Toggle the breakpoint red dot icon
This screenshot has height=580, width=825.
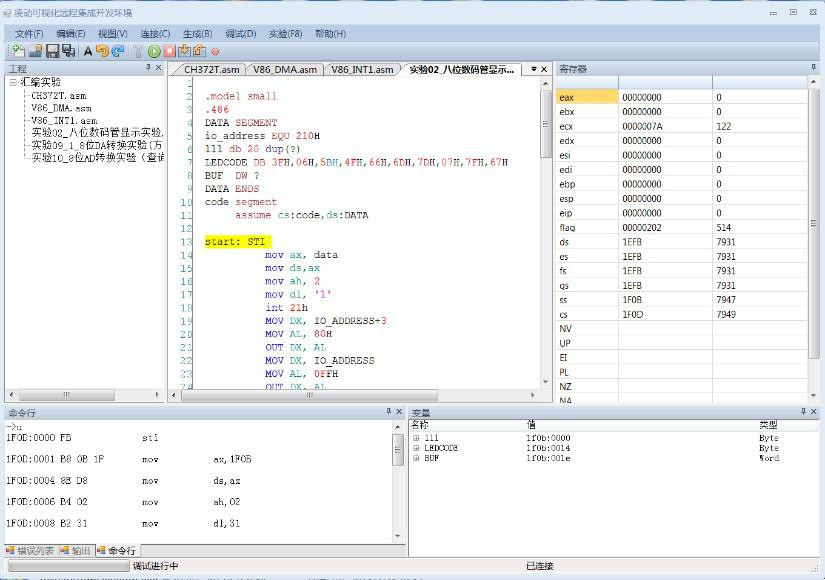215,51
